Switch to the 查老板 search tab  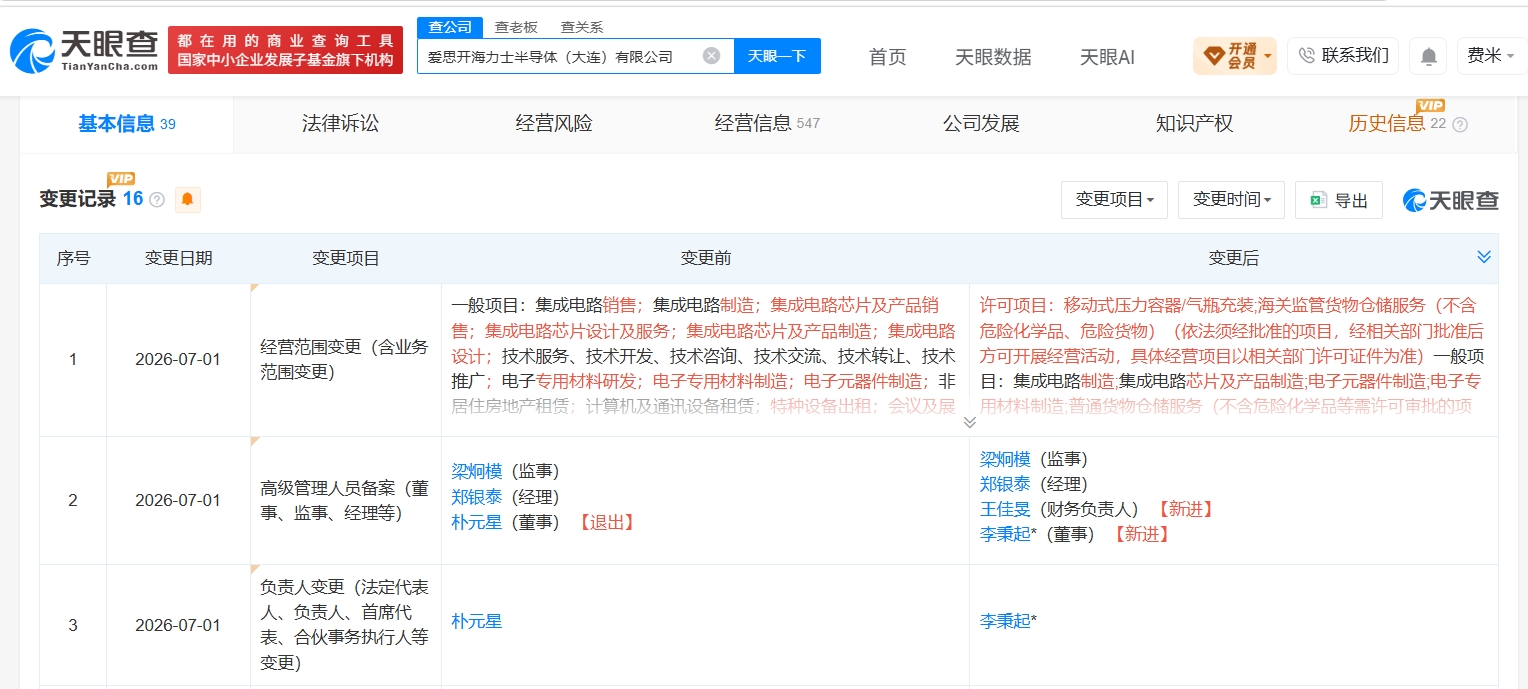[x=516, y=27]
